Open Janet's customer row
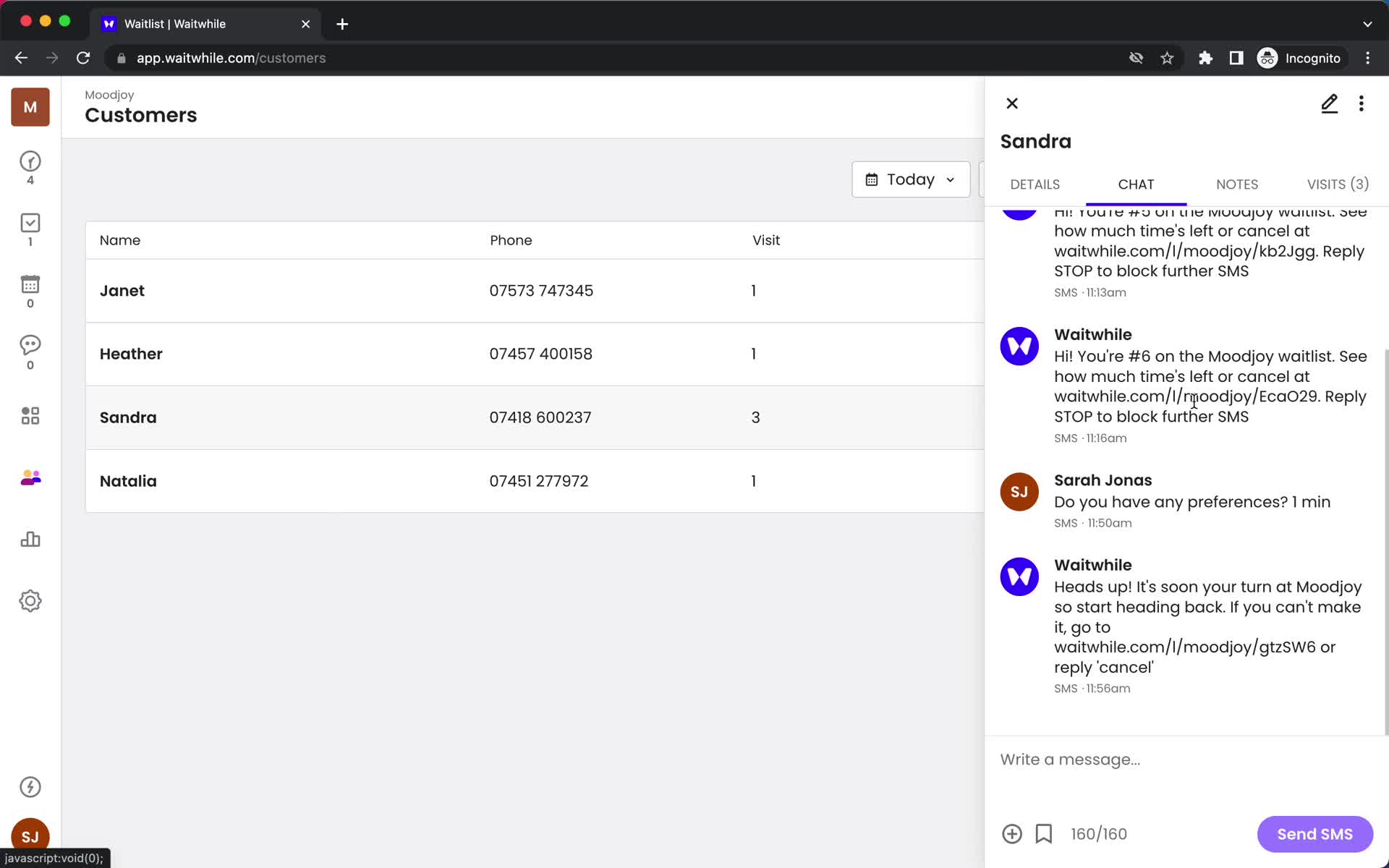The image size is (1389, 868). pos(535,291)
